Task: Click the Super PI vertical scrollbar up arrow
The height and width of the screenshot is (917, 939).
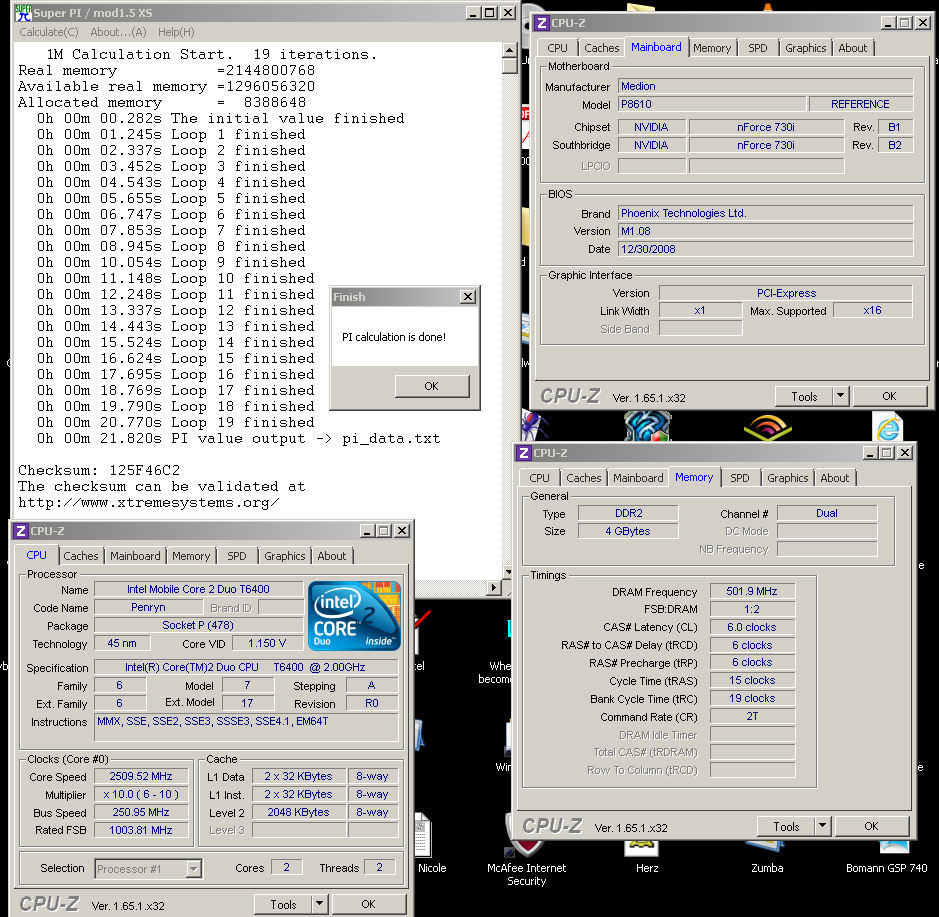Action: click(510, 50)
